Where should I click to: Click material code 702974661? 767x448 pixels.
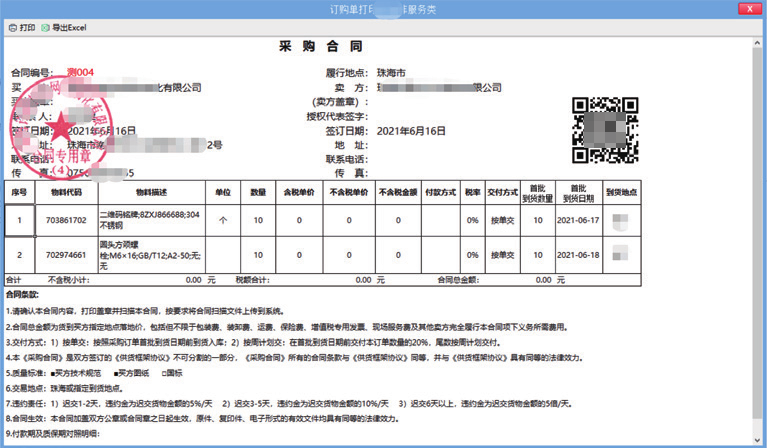(66, 255)
